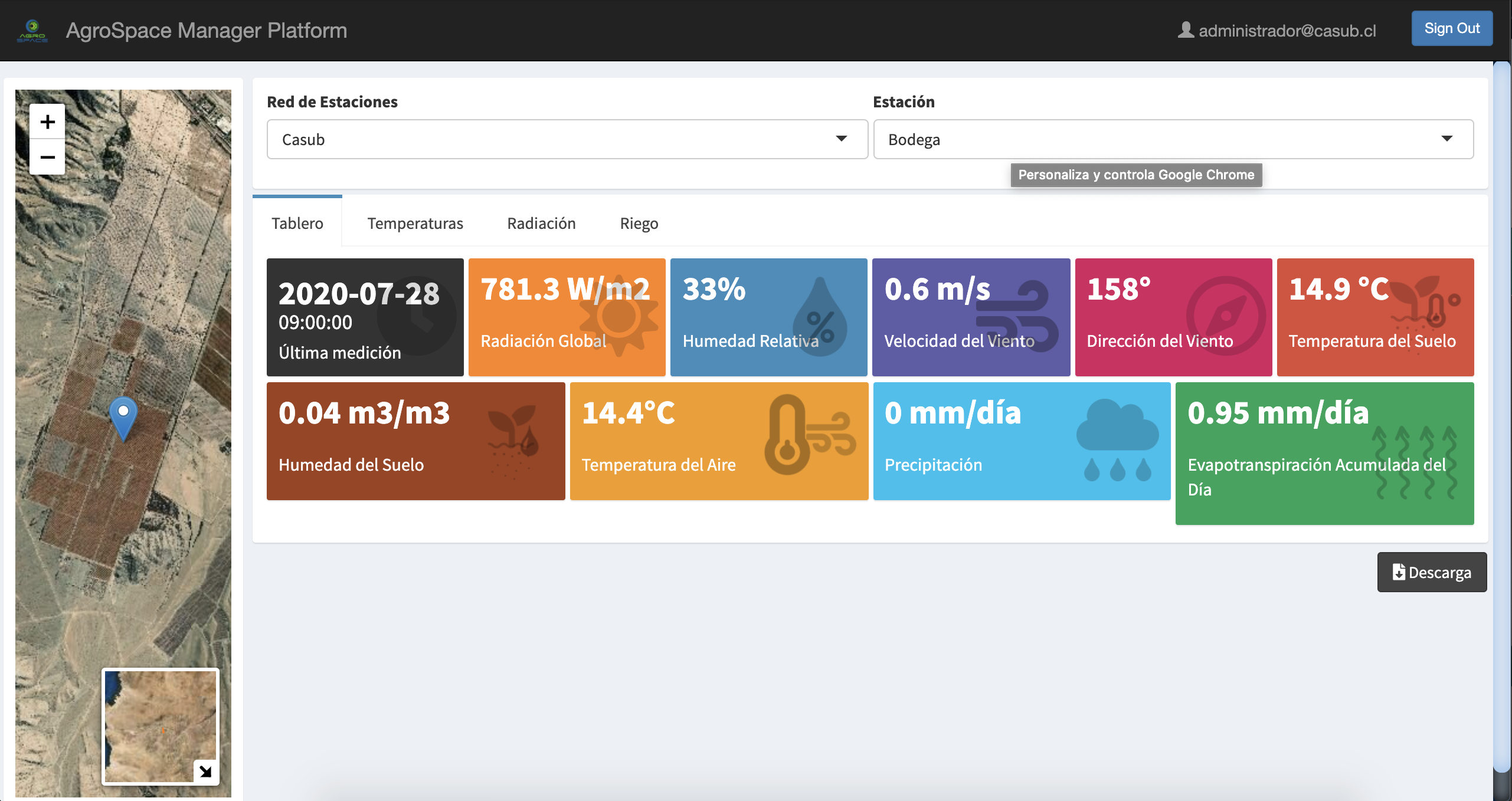
Task: Click the sun icon on Radiación Global
Action: pos(618,317)
